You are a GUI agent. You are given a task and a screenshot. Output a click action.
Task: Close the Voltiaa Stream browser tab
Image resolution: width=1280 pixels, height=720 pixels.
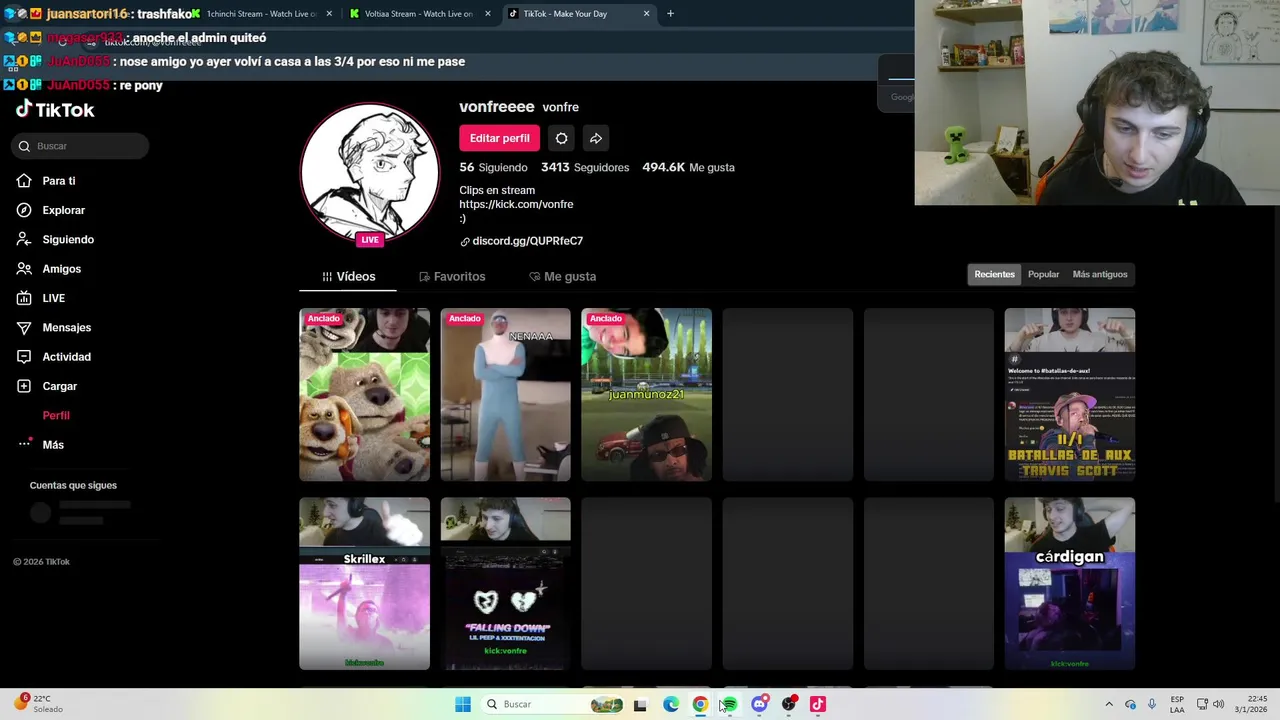coord(488,14)
